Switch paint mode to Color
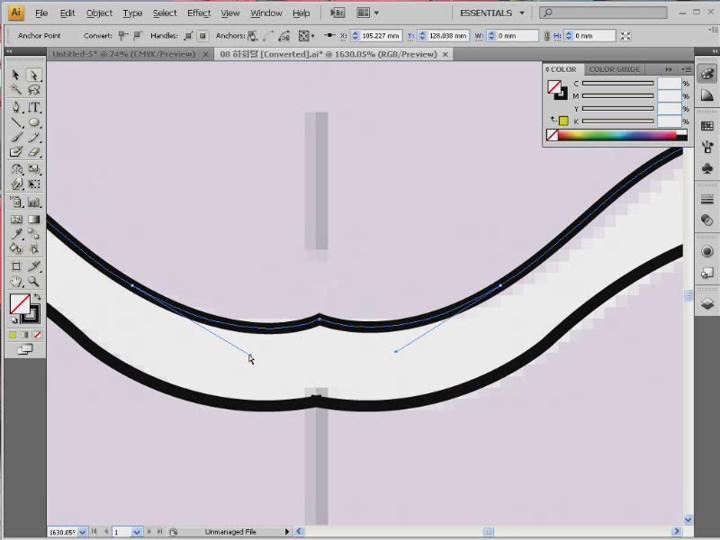 pos(13,335)
